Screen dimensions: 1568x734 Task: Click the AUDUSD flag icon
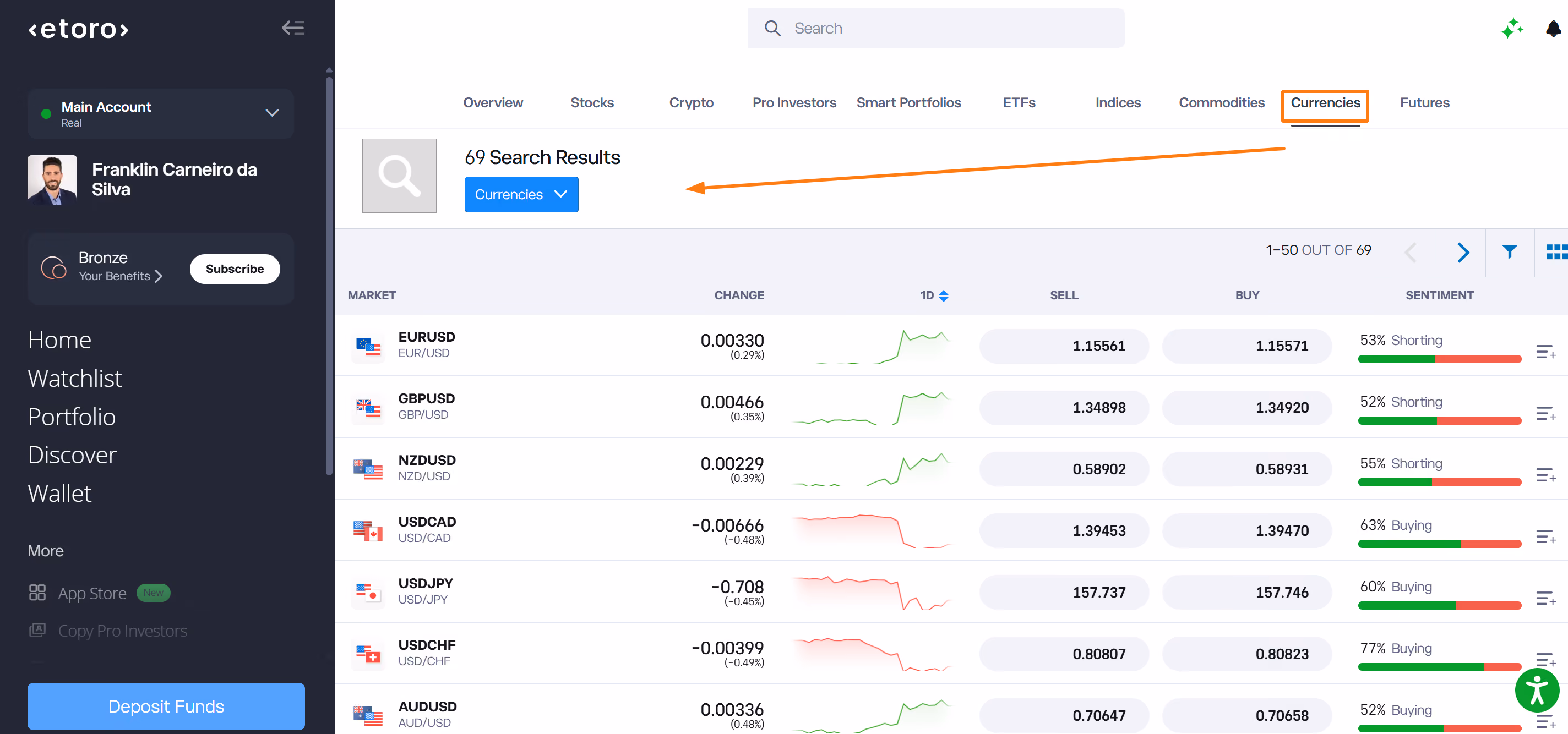(x=368, y=715)
